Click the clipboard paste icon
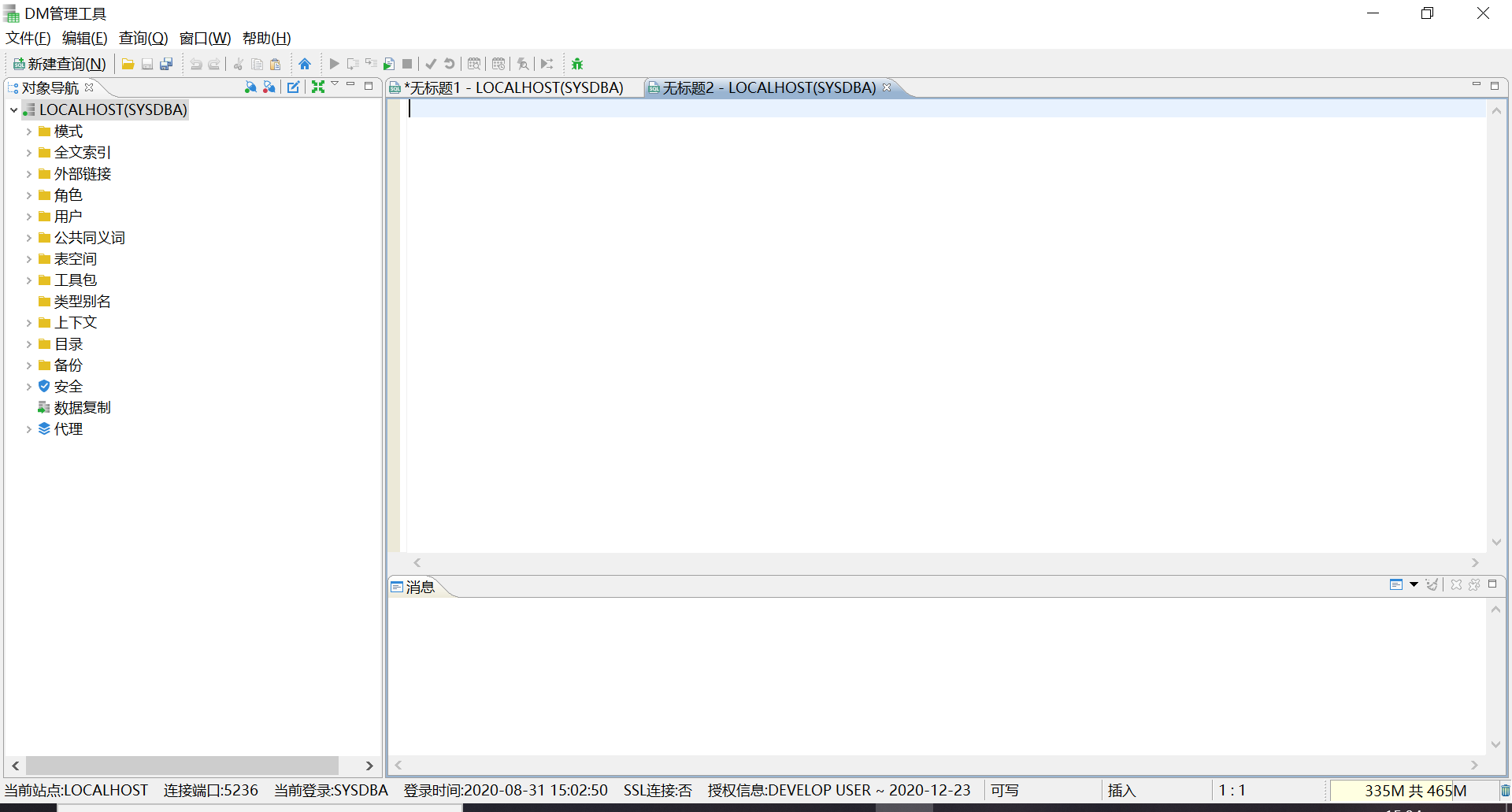Viewport: 1512px width, 812px height. click(x=276, y=64)
